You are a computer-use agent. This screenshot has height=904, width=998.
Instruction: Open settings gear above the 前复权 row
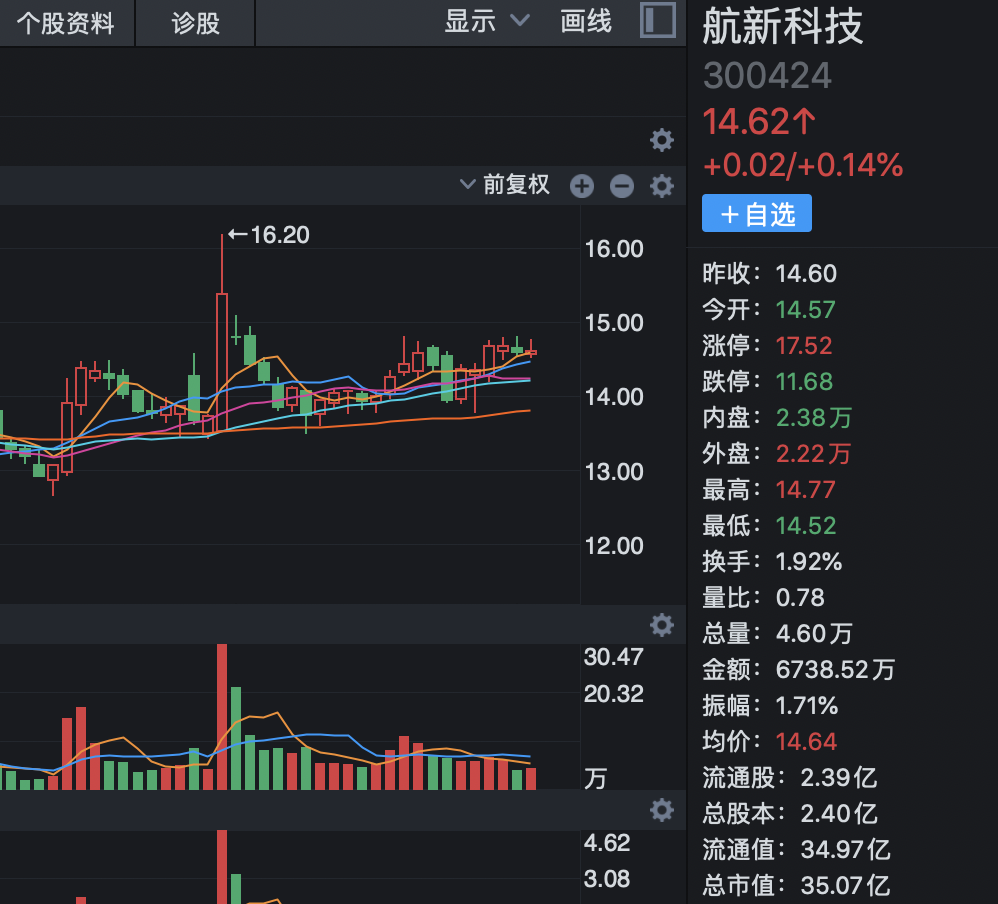point(662,140)
